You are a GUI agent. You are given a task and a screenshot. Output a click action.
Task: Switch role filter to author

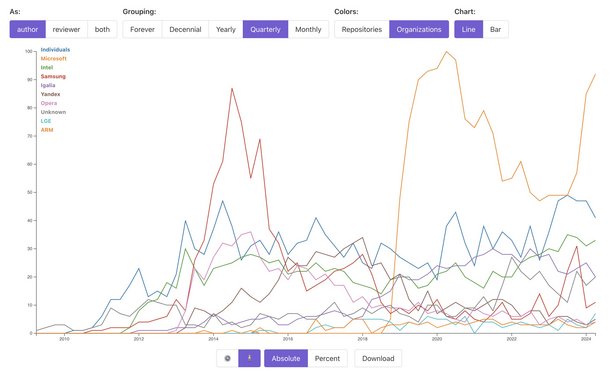[27, 29]
